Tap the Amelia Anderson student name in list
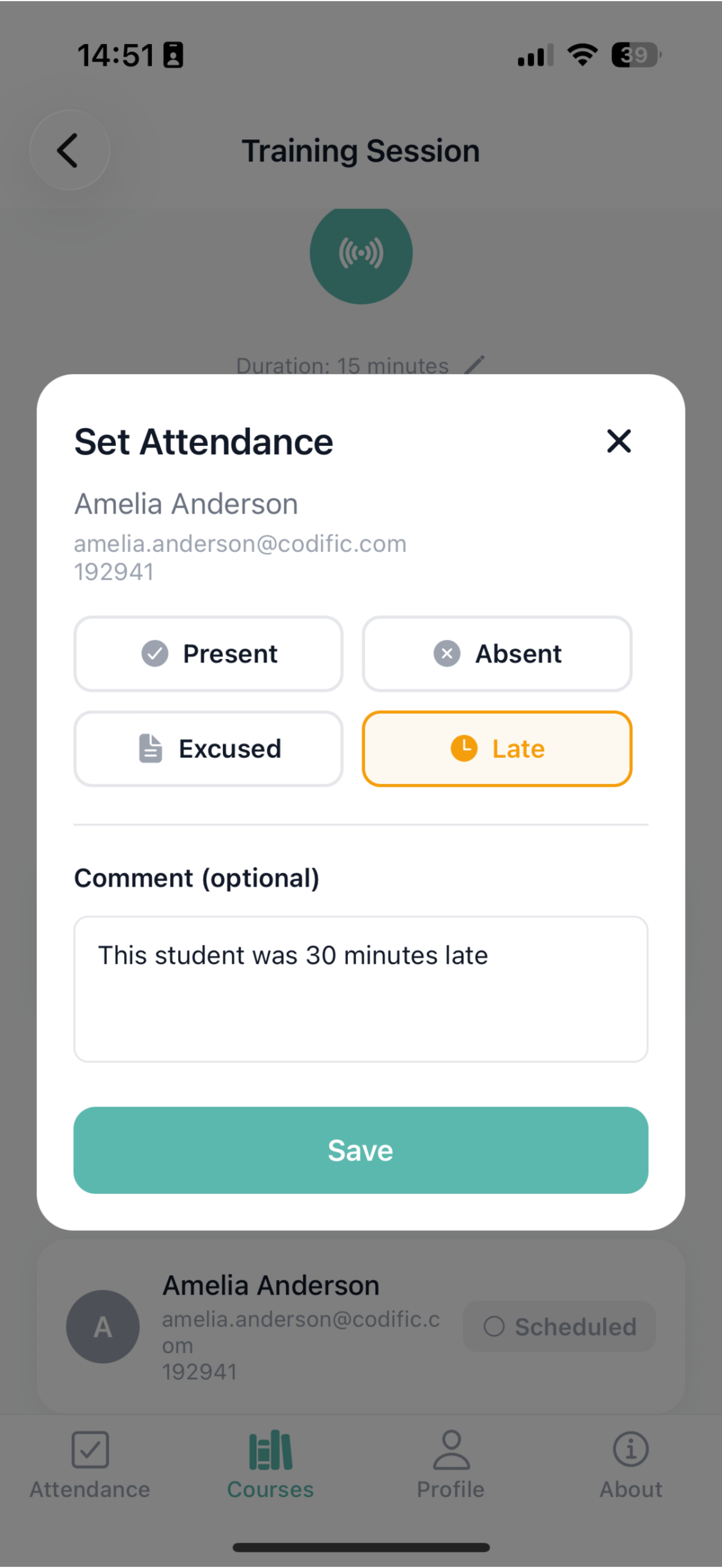 [271, 1285]
